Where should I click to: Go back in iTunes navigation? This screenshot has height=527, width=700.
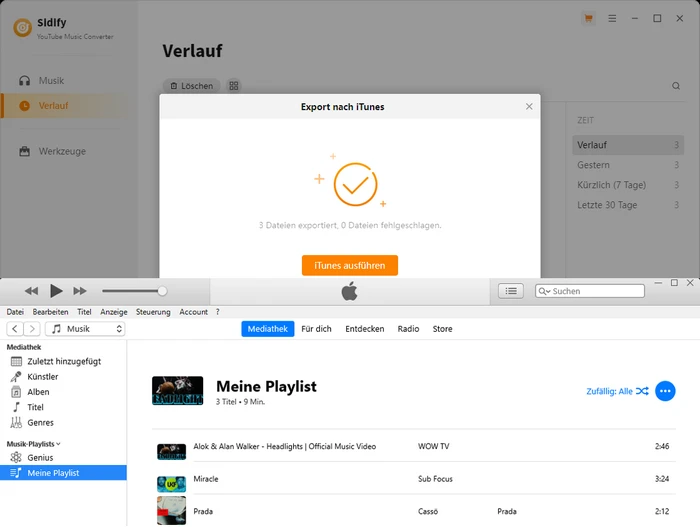coord(15,329)
